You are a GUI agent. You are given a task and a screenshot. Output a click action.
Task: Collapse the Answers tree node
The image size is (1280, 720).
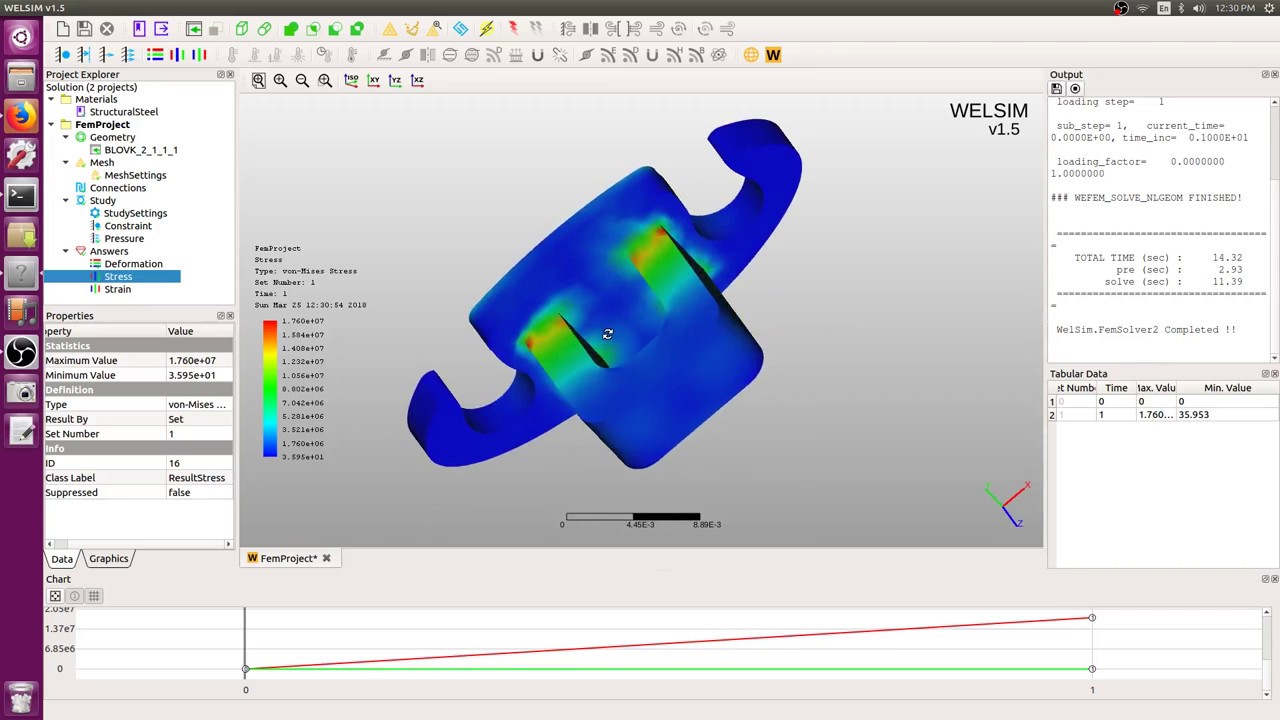(x=66, y=251)
